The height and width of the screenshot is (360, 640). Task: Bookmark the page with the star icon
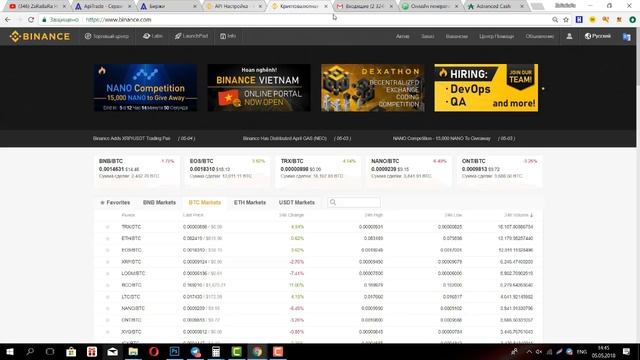tap(566, 20)
